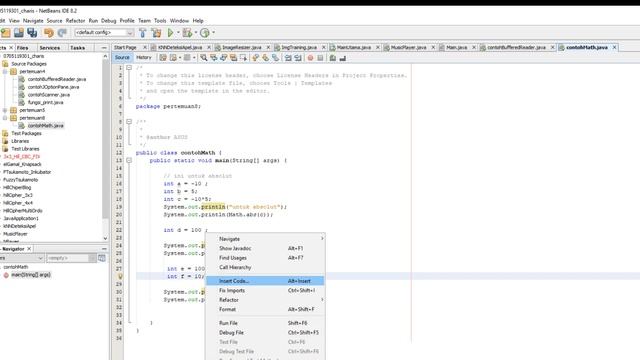640x360 pixels.
Task: Select contohScanner.java in the project tree
Action: point(49,95)
